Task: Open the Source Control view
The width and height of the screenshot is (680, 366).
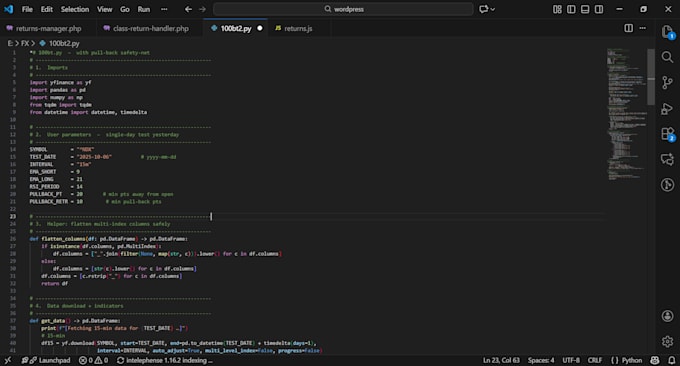Action: (667, 82)
